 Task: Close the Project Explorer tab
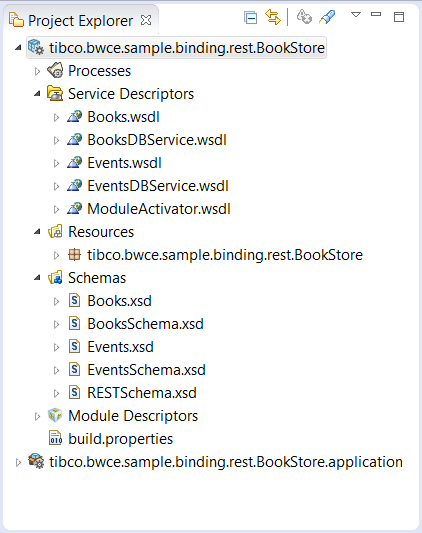coord(146,20)
